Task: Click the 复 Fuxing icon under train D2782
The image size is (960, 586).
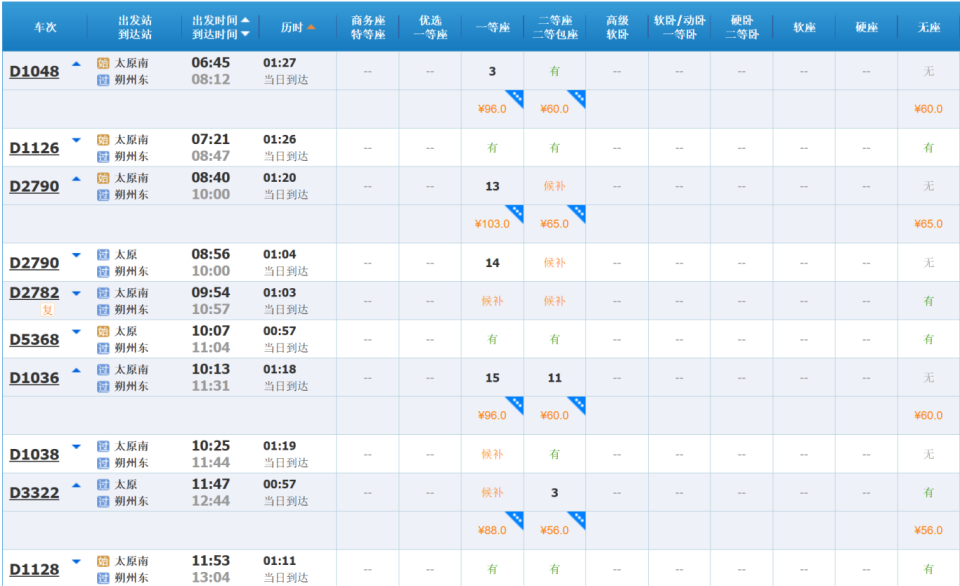Action: (x=48, y=309)
